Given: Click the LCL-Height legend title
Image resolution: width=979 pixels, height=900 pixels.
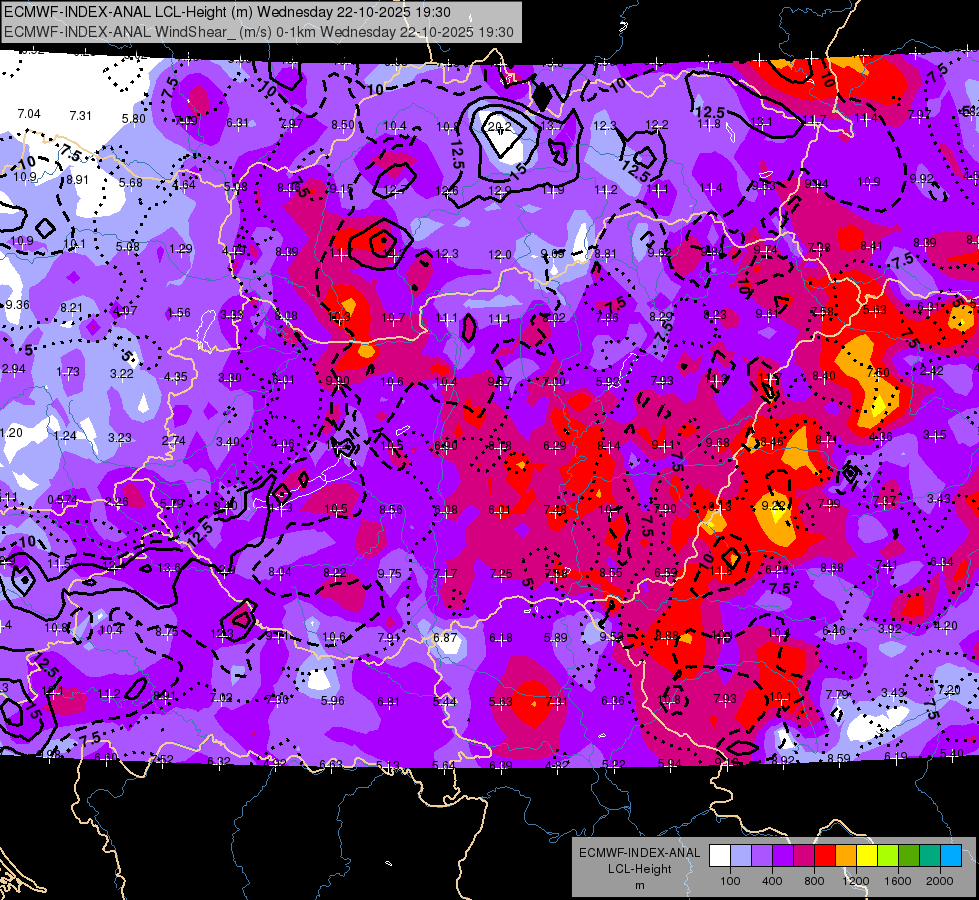Looking at the screenshot, I should click(x=639, y=869).
